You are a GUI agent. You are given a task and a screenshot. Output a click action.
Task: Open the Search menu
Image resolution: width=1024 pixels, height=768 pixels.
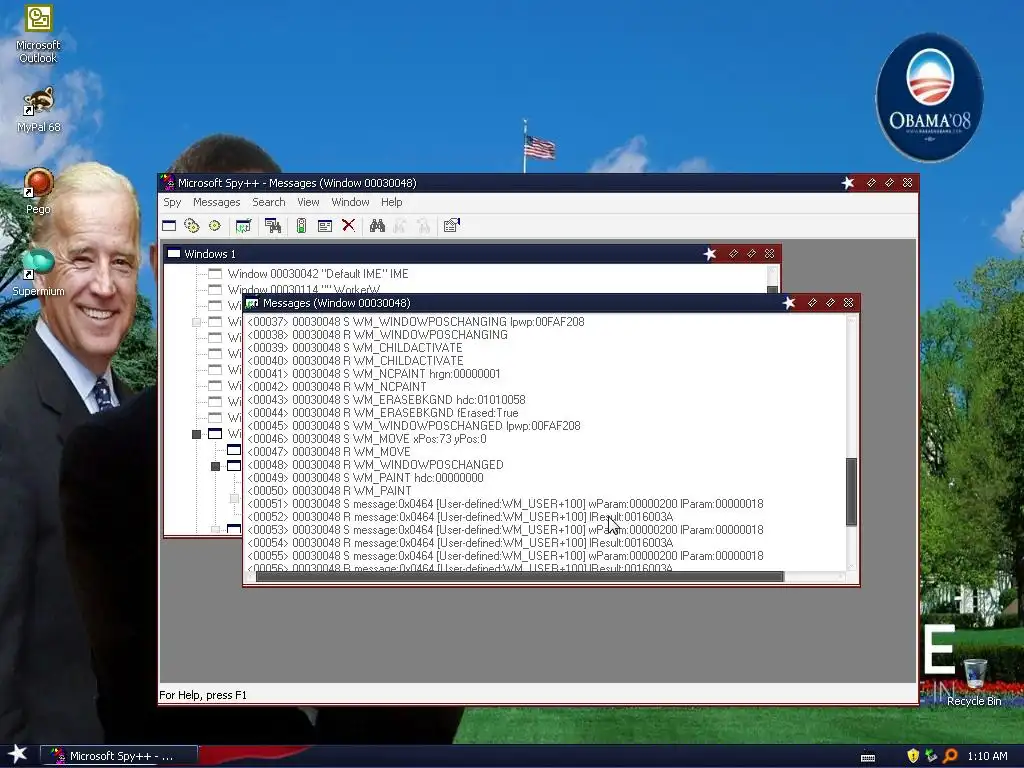click(268, 202)
